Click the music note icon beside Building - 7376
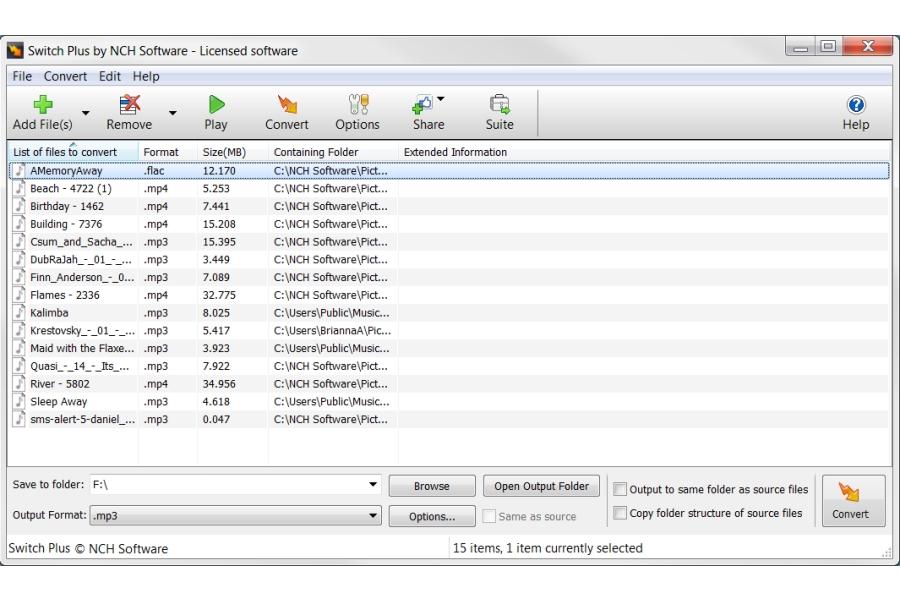 (20, 223)
